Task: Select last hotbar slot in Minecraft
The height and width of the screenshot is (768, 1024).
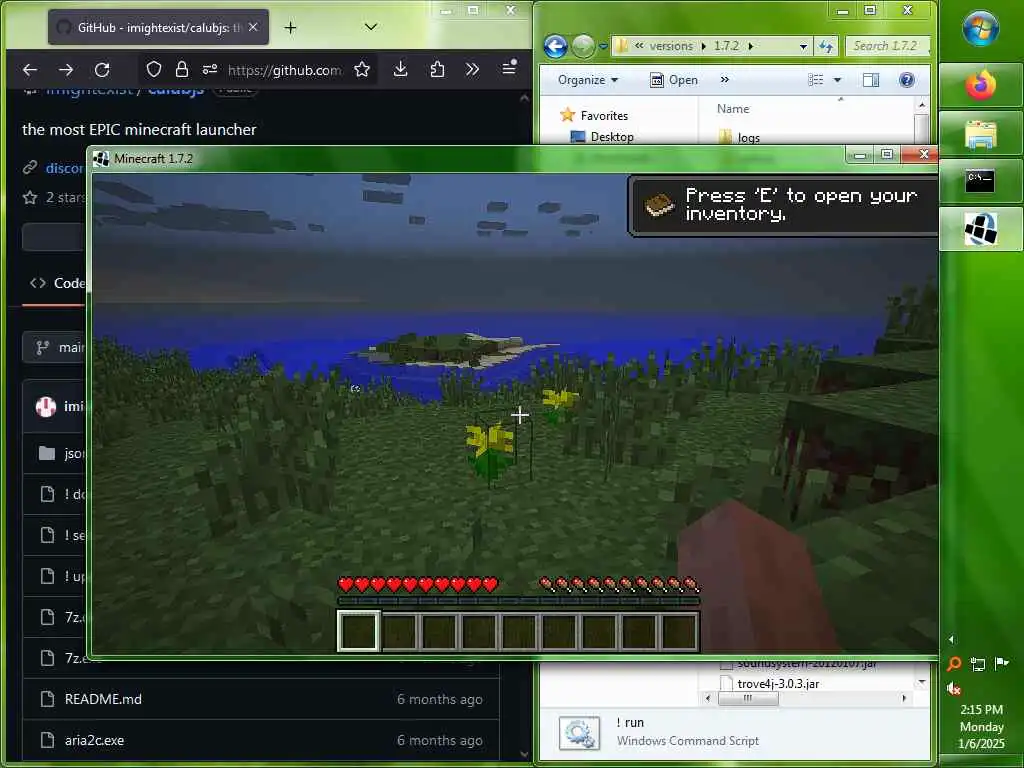Action: [x=679, y=631]
